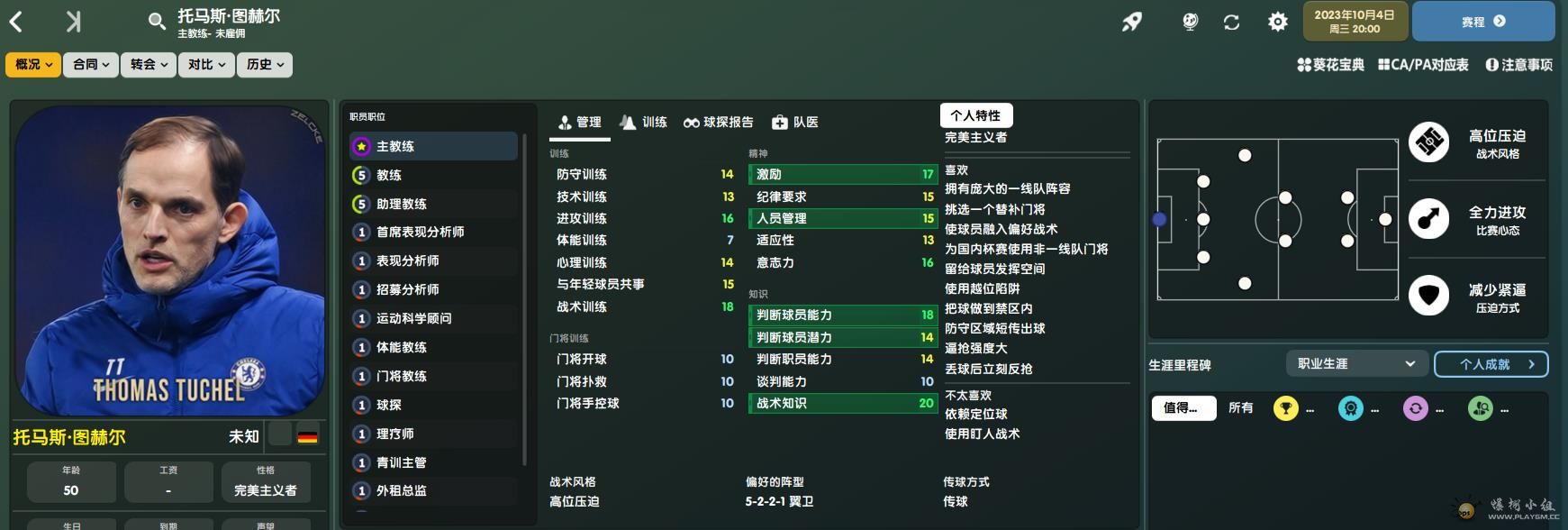
Task: Select 运动科学顾问 role
Action: tap(434, 318)
